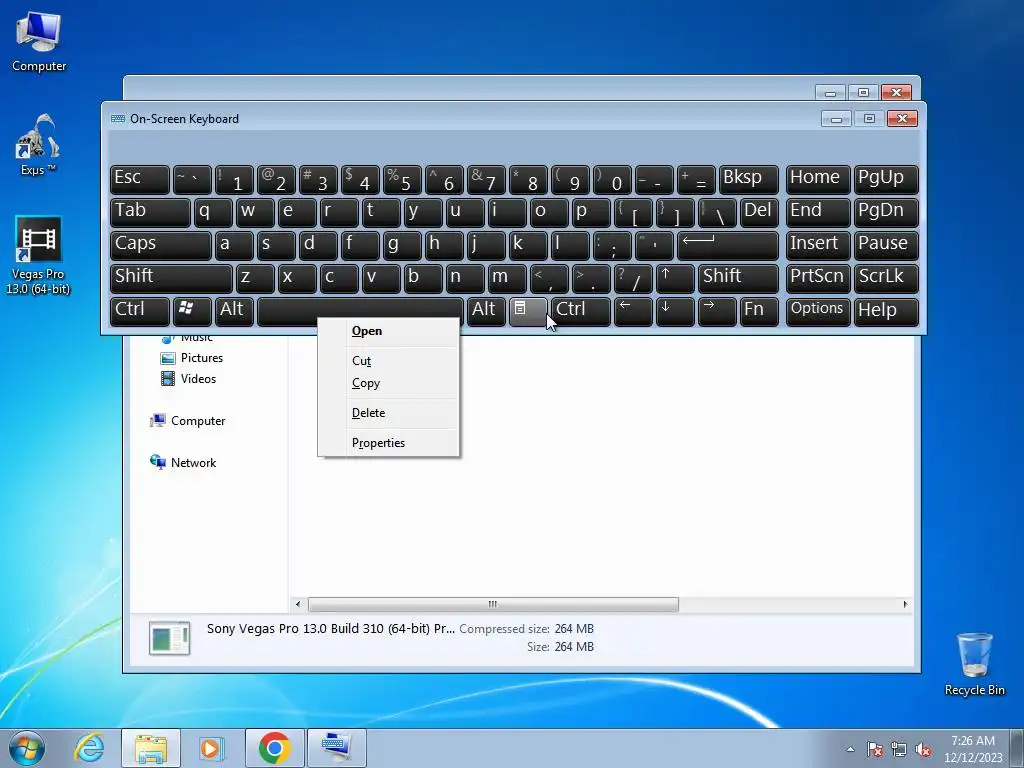Click the space bar key
Viewport: 1024px width, 768px height.
(x=360, y=310)
